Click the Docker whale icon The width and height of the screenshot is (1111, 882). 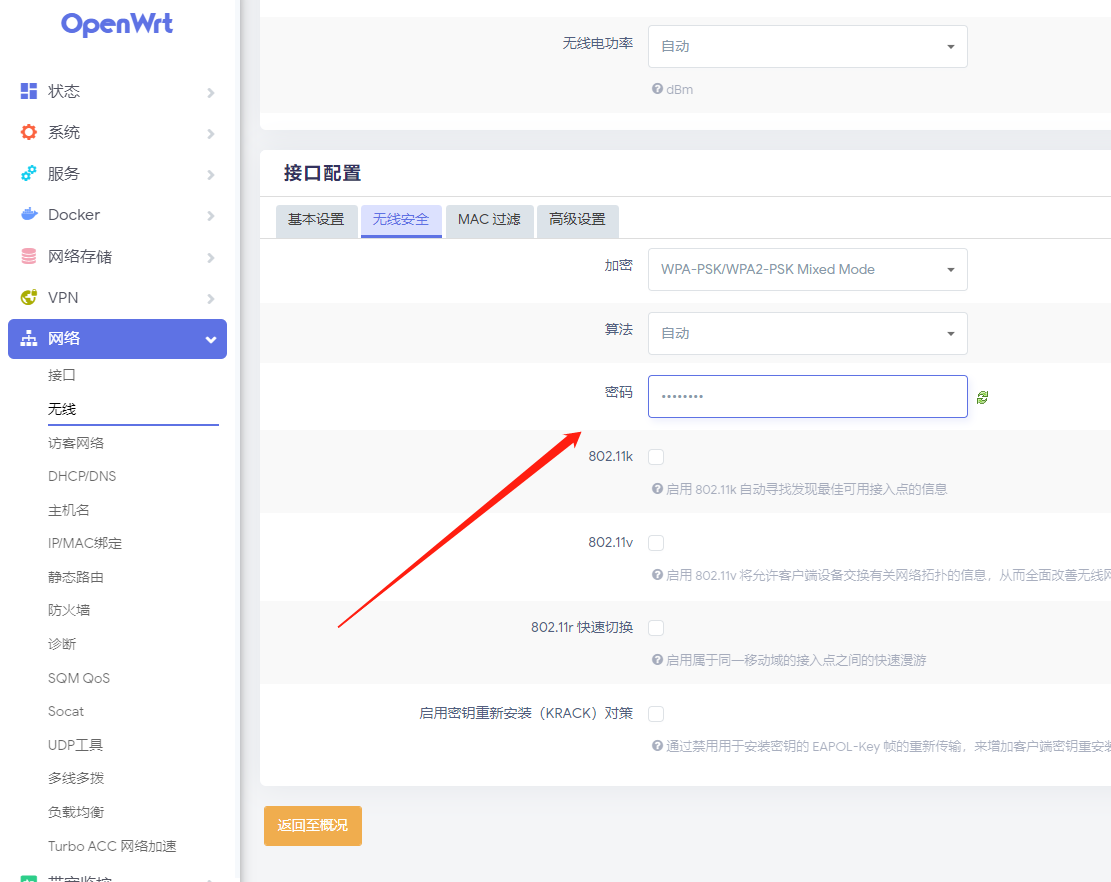pyautogui.click(x=29, y=214)
